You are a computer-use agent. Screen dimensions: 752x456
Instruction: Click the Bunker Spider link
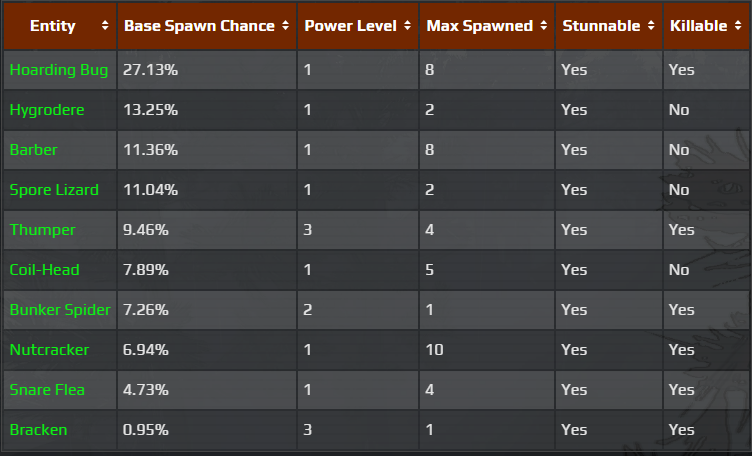click(60, 310)
